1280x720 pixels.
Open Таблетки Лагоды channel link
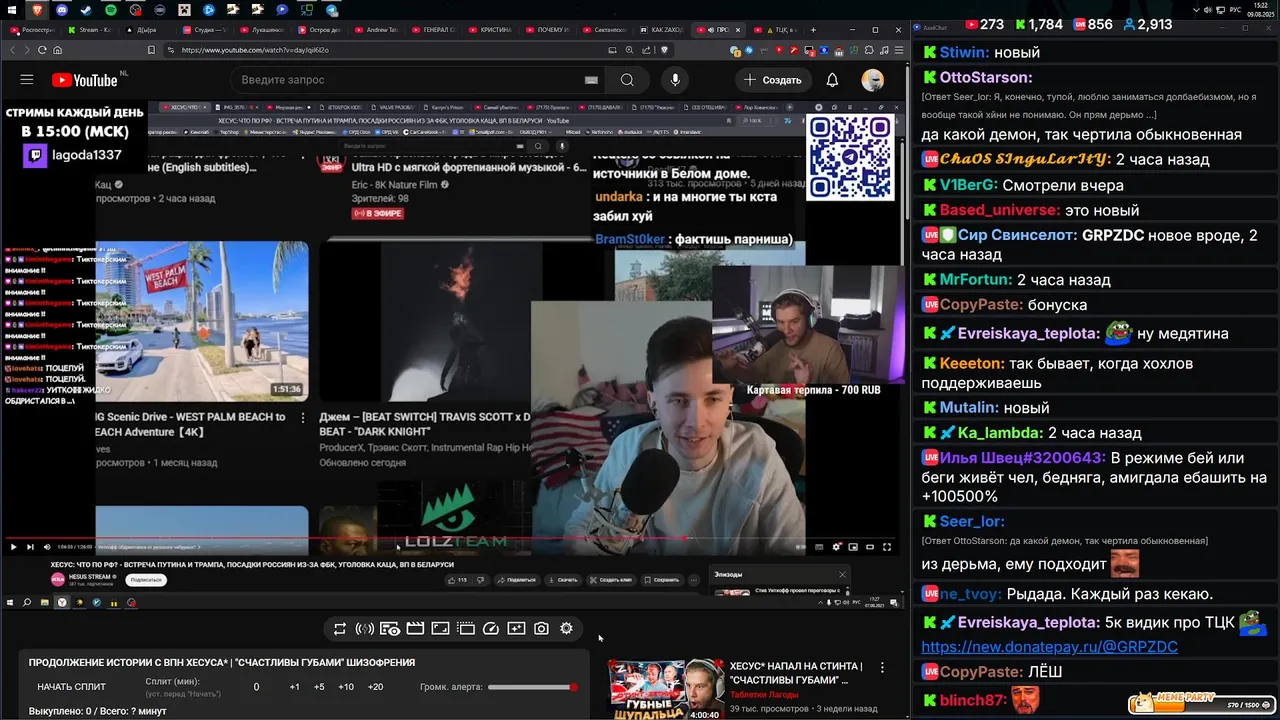coord(764,694)
